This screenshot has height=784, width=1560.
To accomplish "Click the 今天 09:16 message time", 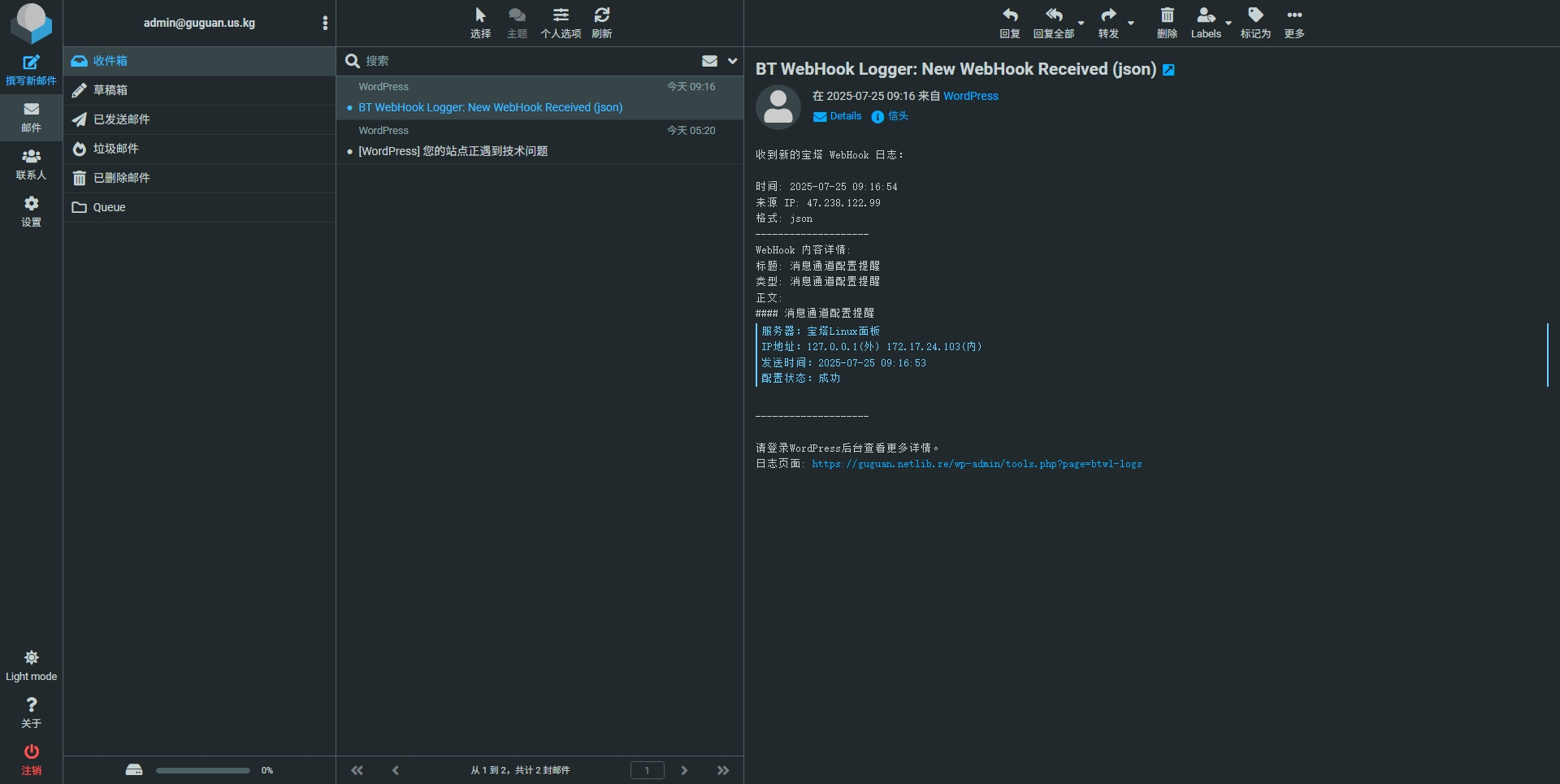I will (x=691, y=87).
